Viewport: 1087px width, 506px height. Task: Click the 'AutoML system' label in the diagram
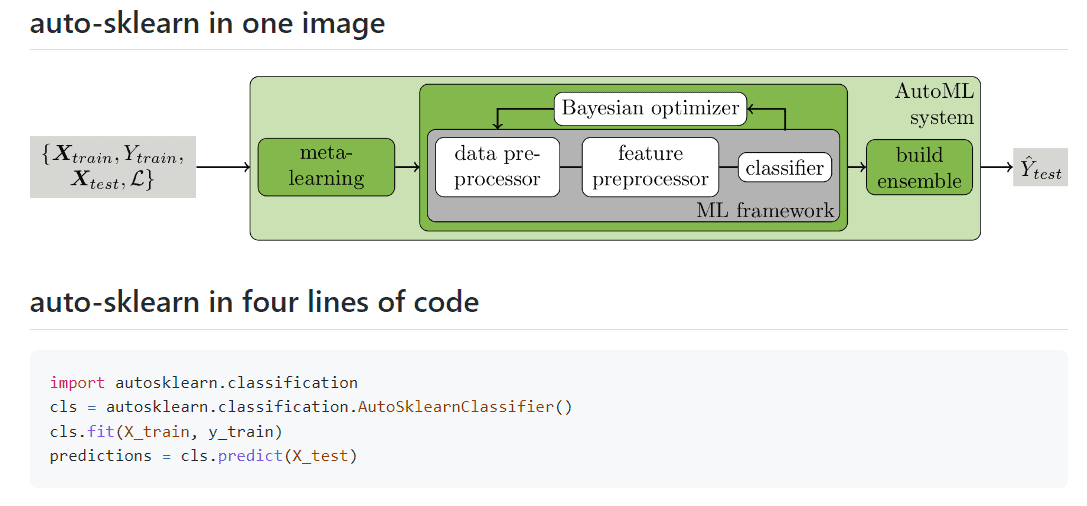pos(934,104)
